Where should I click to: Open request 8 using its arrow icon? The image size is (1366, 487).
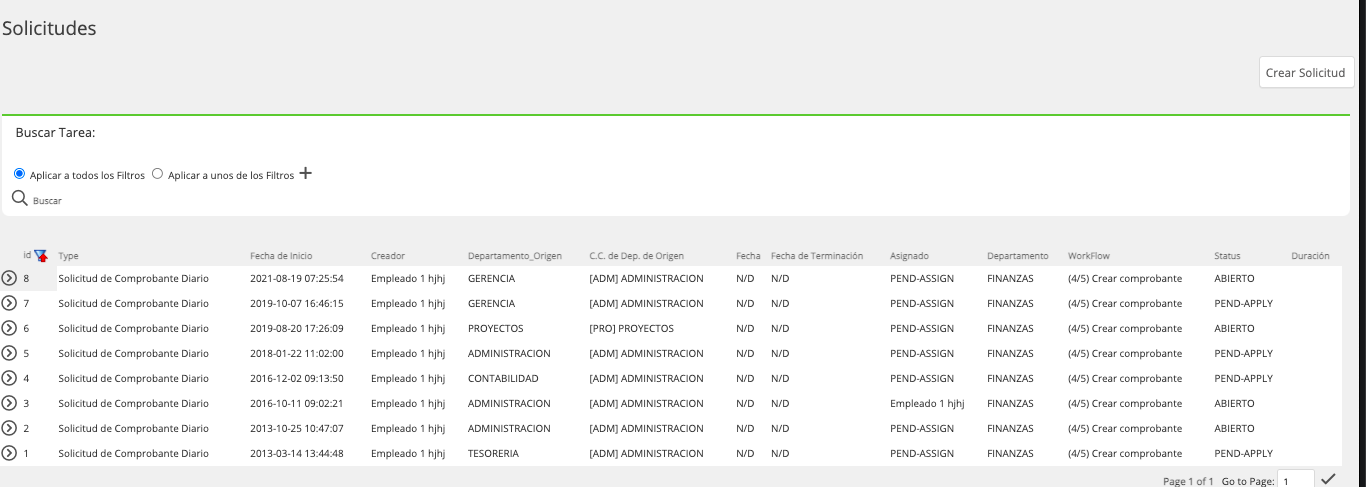coord(9,278)
